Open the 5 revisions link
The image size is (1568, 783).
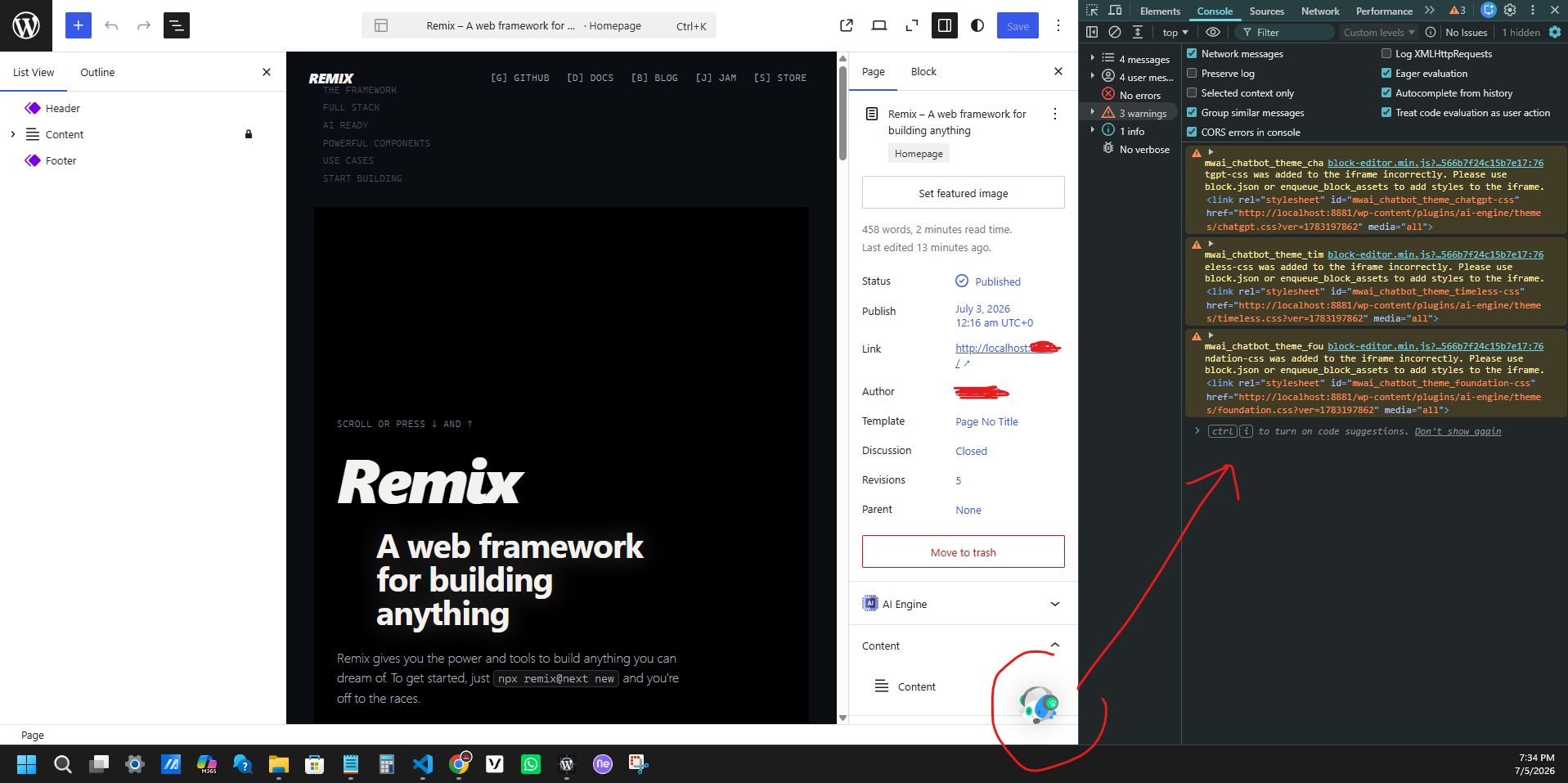point(959,480)
